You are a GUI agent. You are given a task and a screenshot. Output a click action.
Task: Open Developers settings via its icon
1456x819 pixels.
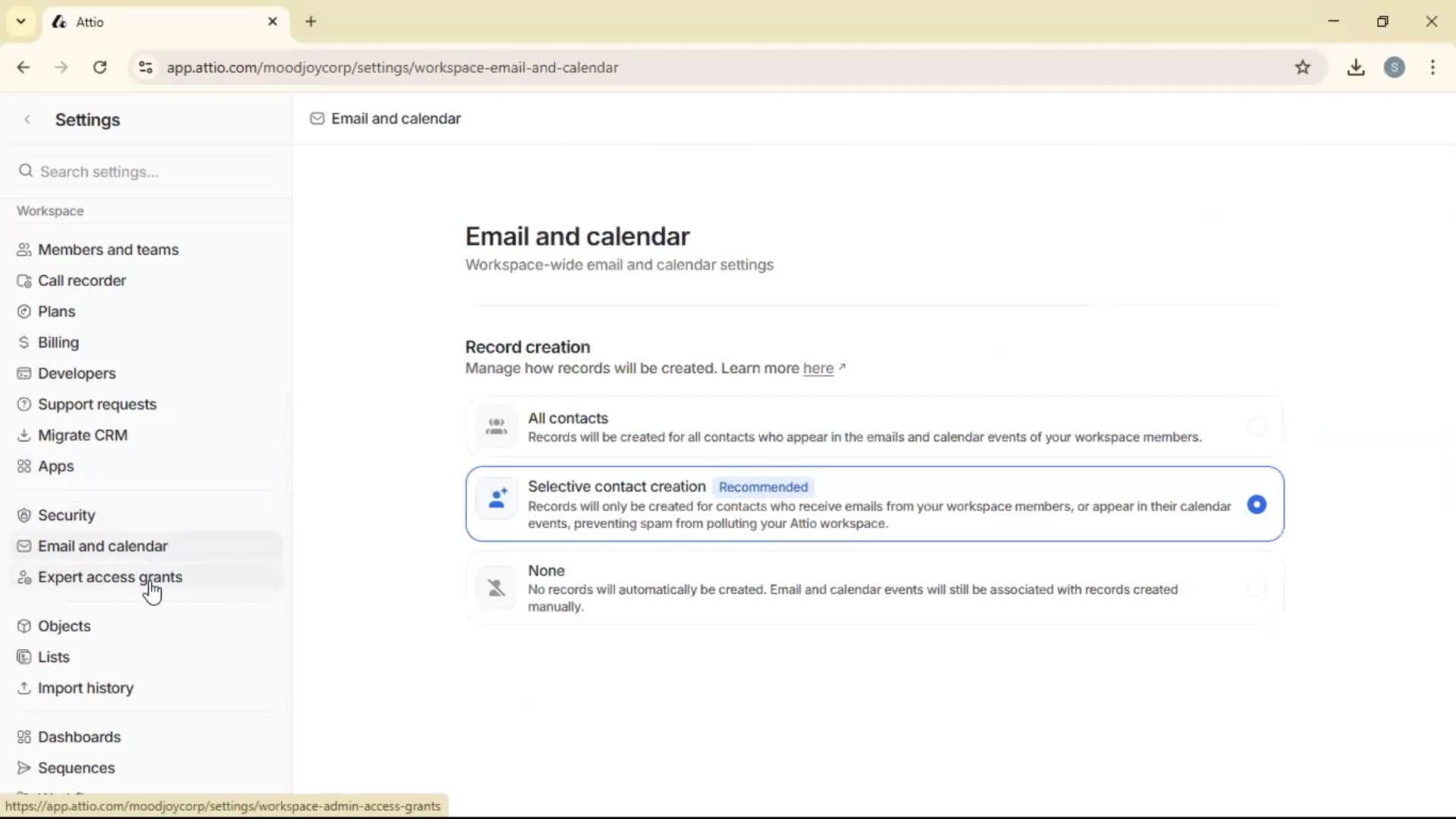point(24,373)
